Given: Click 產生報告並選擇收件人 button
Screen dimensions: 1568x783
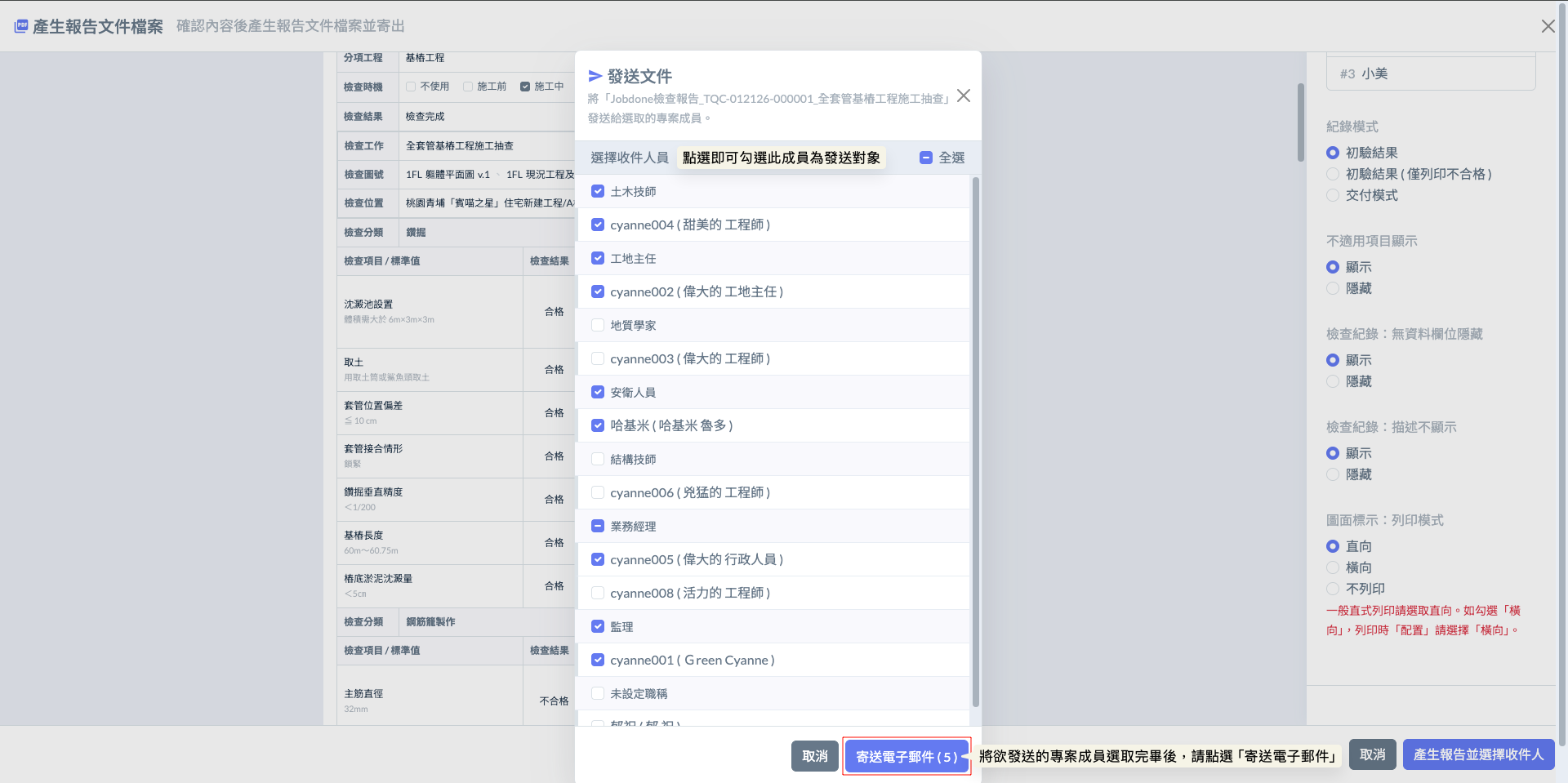Looking at the screenshot, I should (x=1478, y=754).
